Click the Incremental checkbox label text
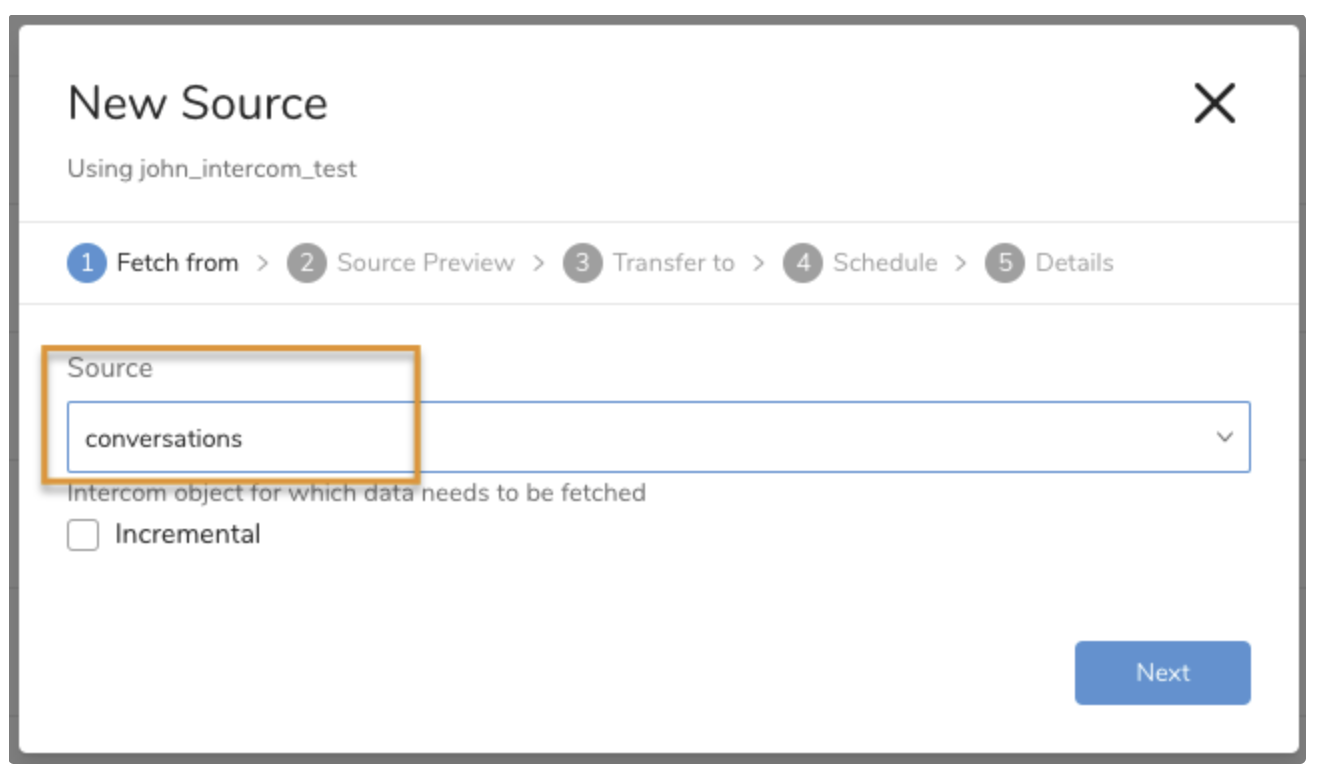Screen dimensions: 1320x778 pyautogui.click(x=187, y=535)
